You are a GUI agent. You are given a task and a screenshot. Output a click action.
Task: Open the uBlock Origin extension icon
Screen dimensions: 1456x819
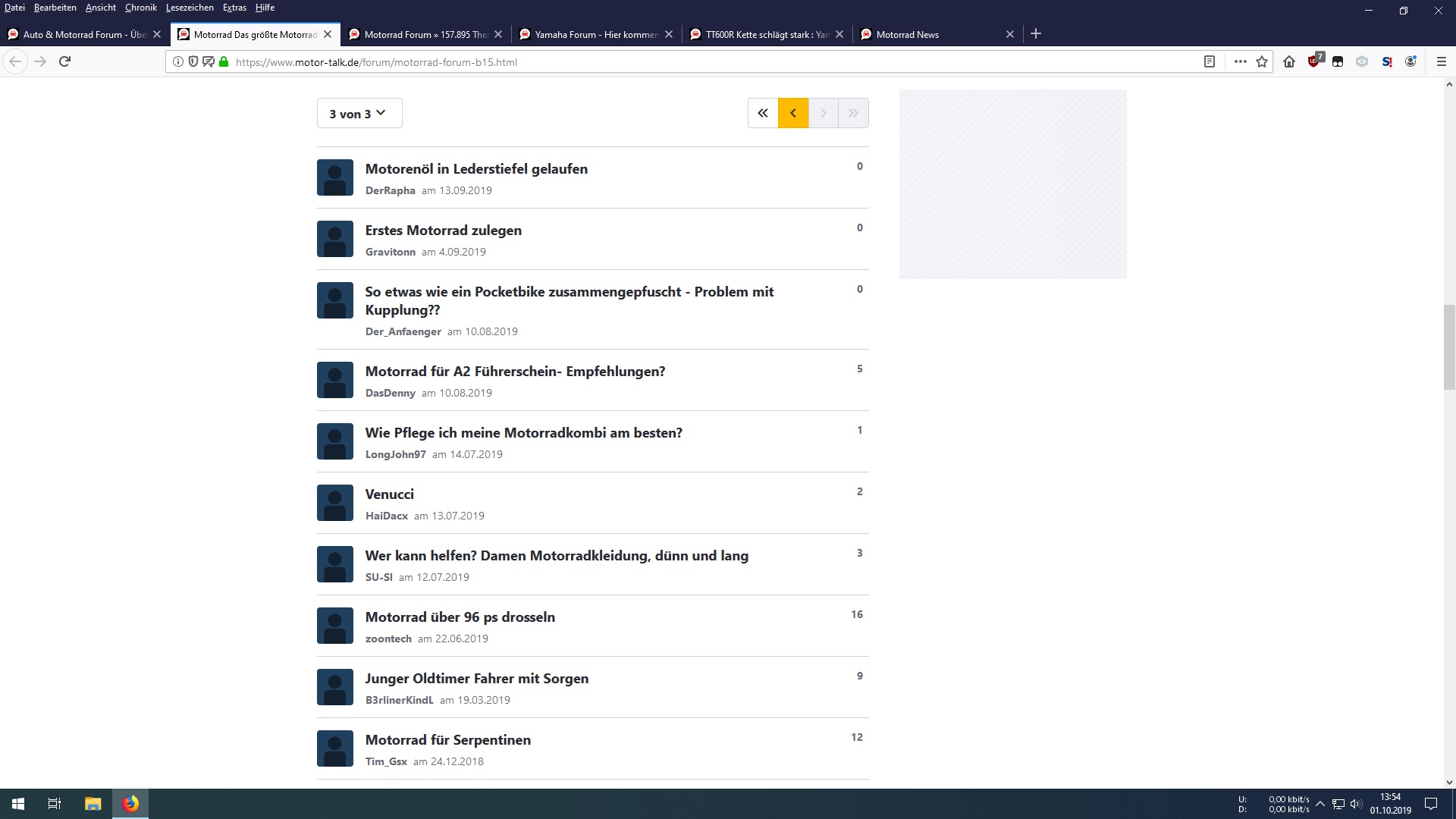tap(1314, 61)
